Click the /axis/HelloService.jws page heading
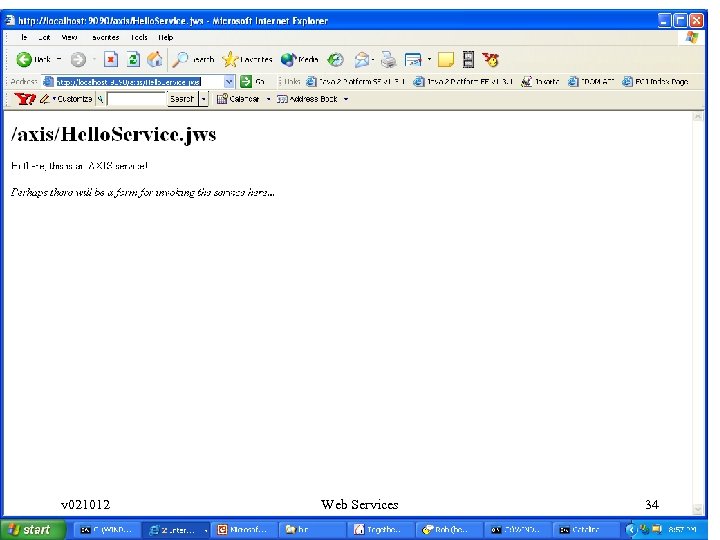The width and height of the screenshot is (720, 540). click(113, 134)
